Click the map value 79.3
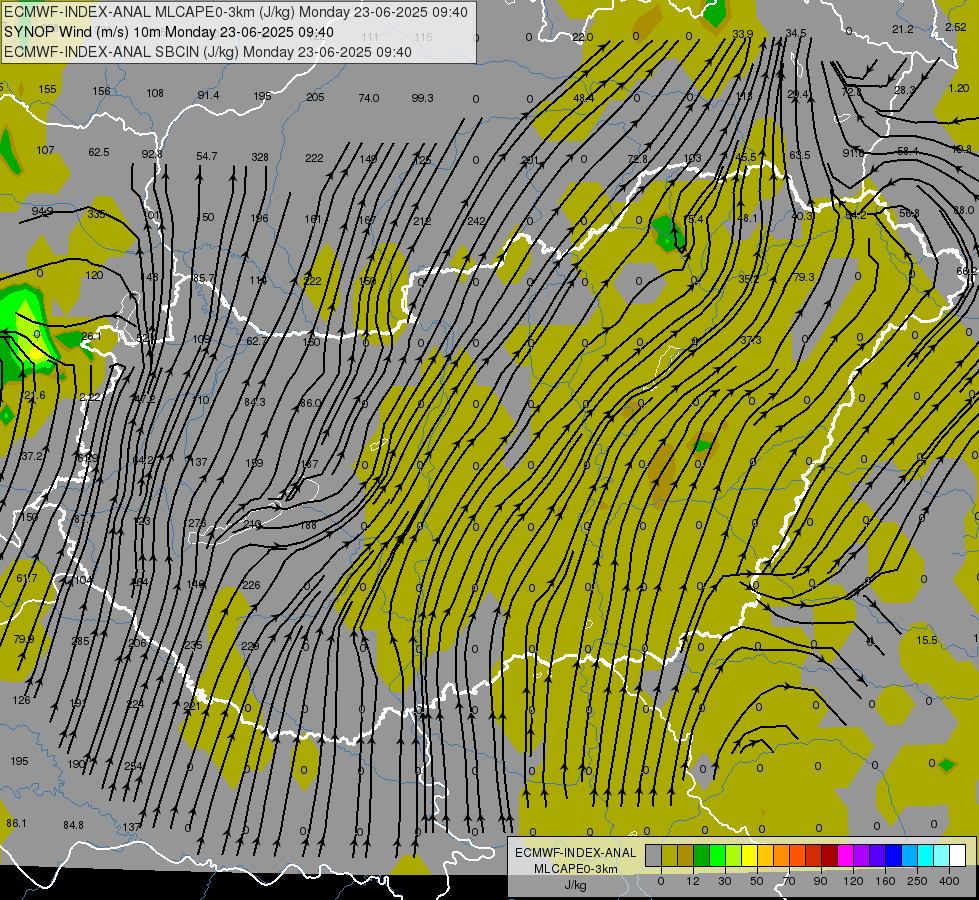Image resolution: width=979 pixels, height=900 pixels. click(804, 277)
